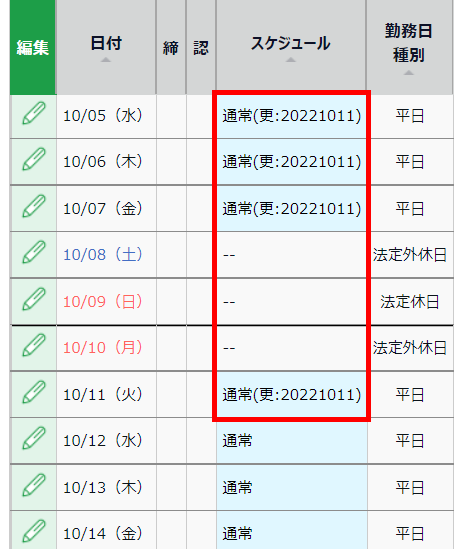Click the 認 column header
The width and height of the screenshot is (454, 549).
tap(201, 47)
